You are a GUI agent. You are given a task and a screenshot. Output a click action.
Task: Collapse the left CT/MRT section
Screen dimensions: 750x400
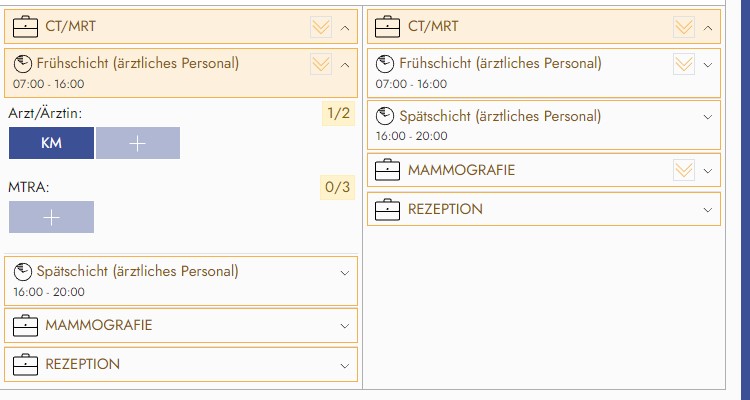tap(345, 28)
